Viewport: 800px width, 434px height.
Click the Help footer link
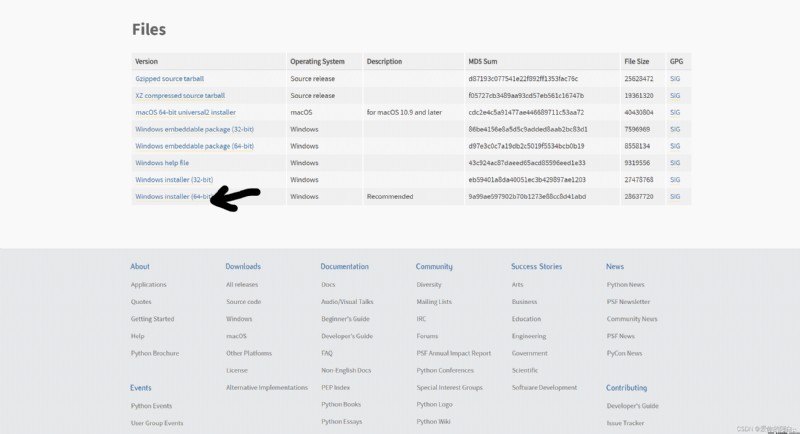point(137,336)
